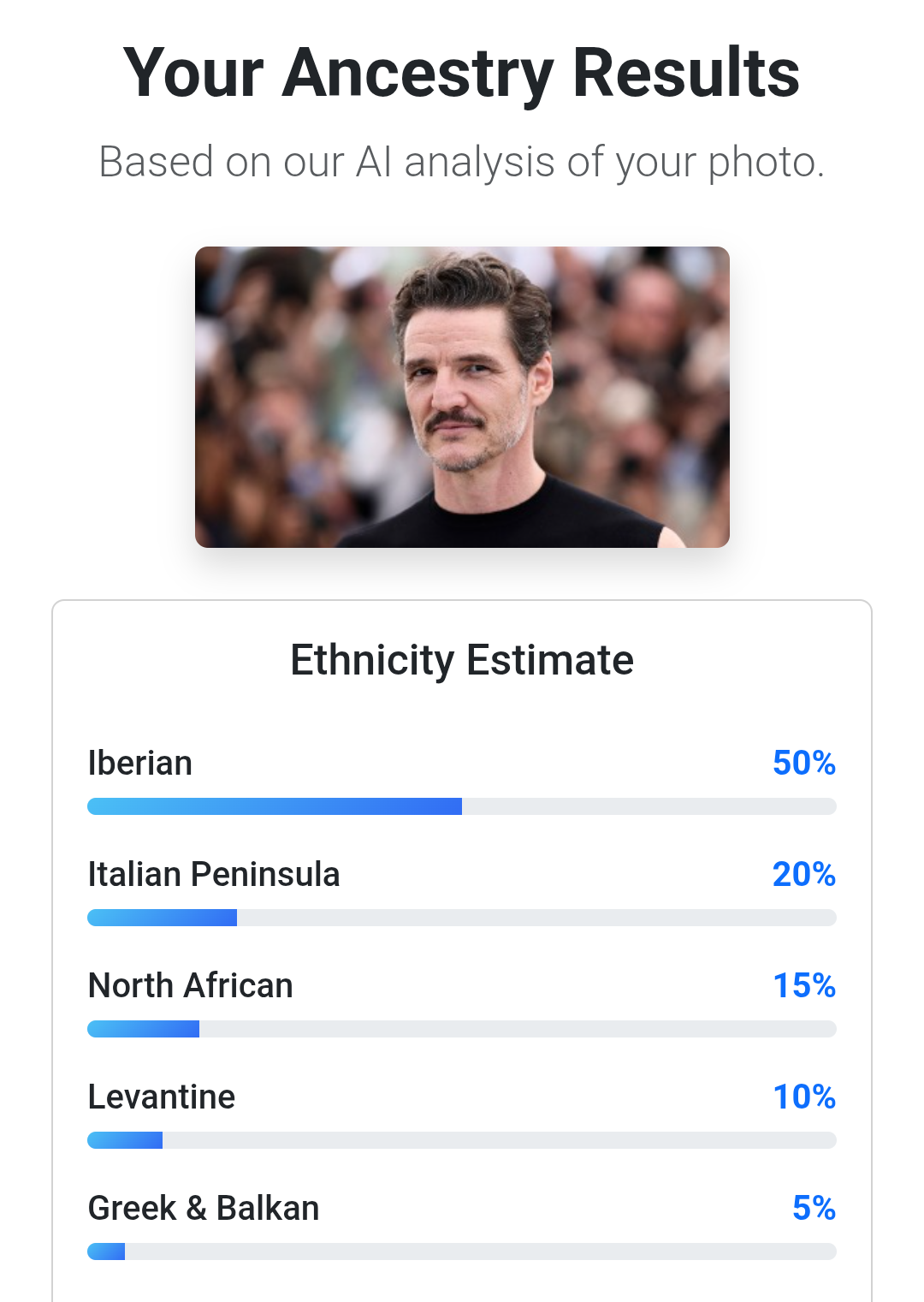This screenshot has width=924, height=1302.
Task: Click the 'Your Ancestry Results' title
Action: (x=462, y=74)
